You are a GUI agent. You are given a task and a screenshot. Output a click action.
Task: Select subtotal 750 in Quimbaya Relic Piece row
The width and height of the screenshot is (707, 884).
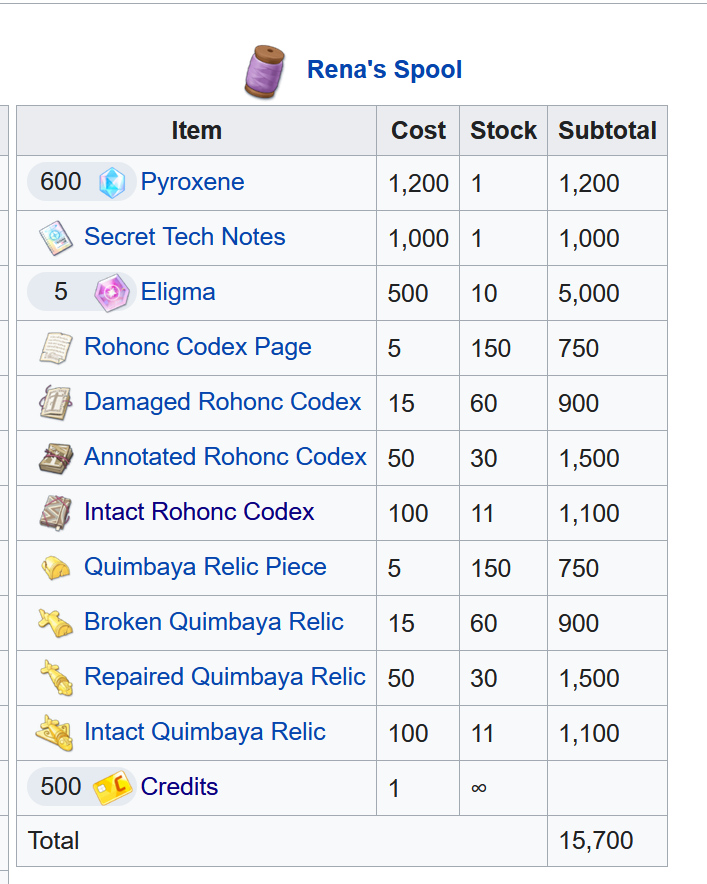pyautogui.click(x=578, y=568)
